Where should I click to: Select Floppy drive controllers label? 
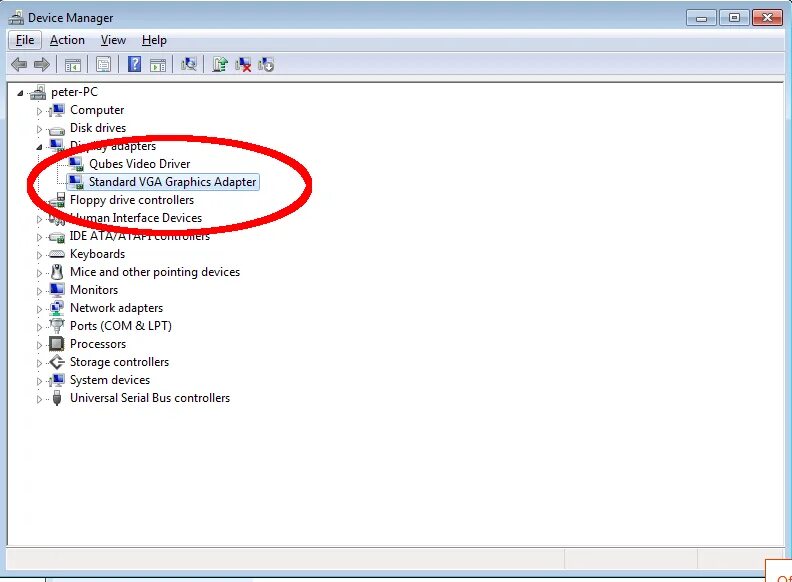pyautogui.click(x=132, y=200)
